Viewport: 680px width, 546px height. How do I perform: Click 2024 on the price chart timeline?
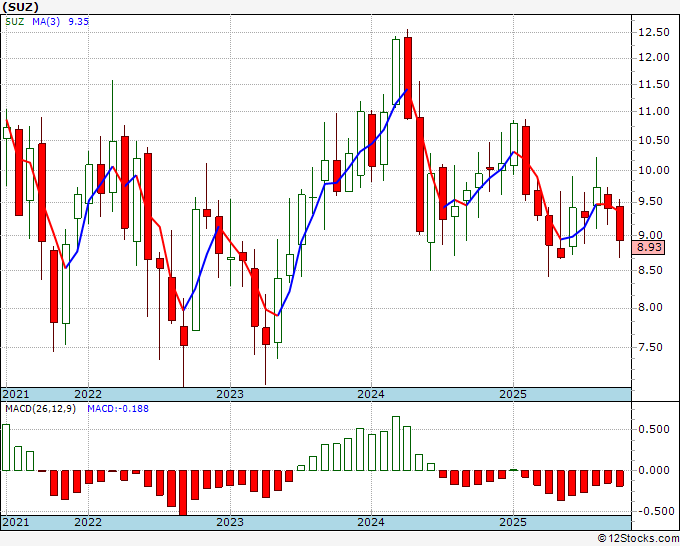(371, 394)
